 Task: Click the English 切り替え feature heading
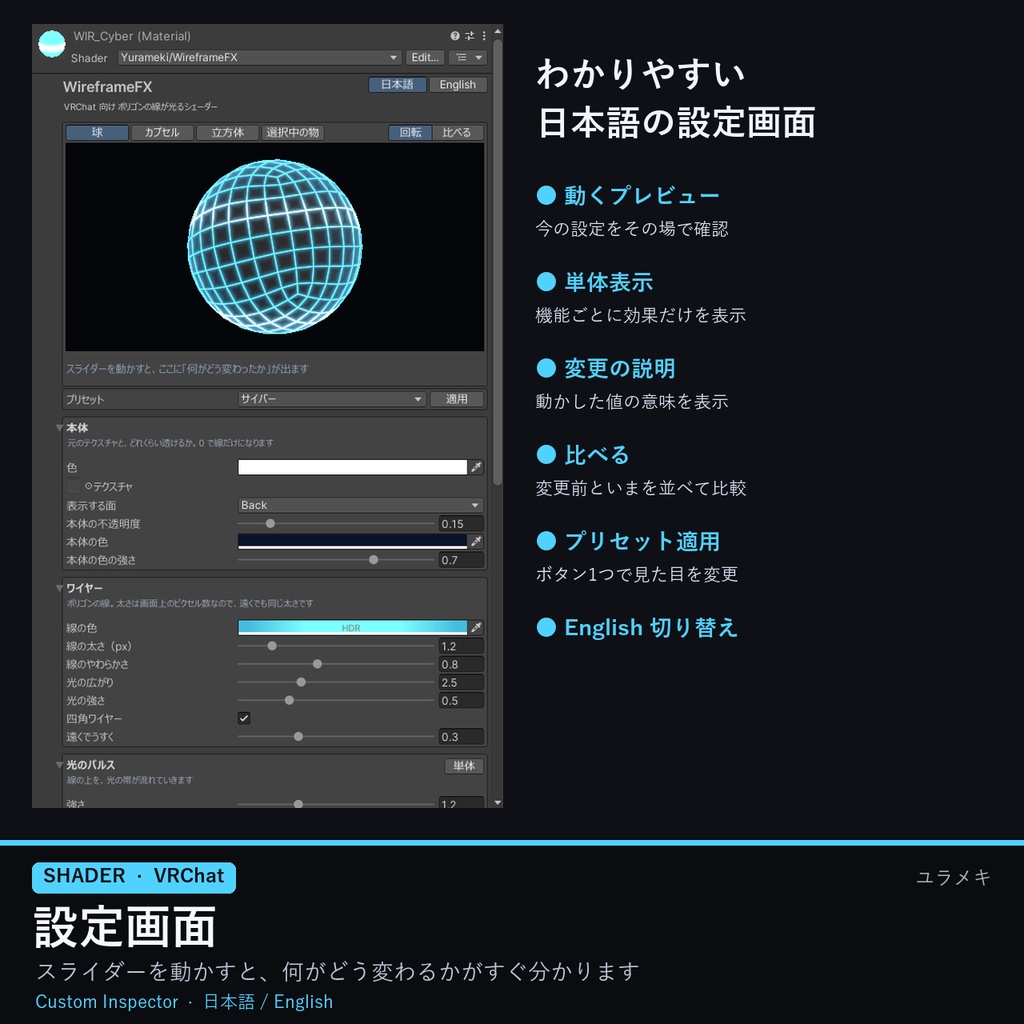pos(651,628)
